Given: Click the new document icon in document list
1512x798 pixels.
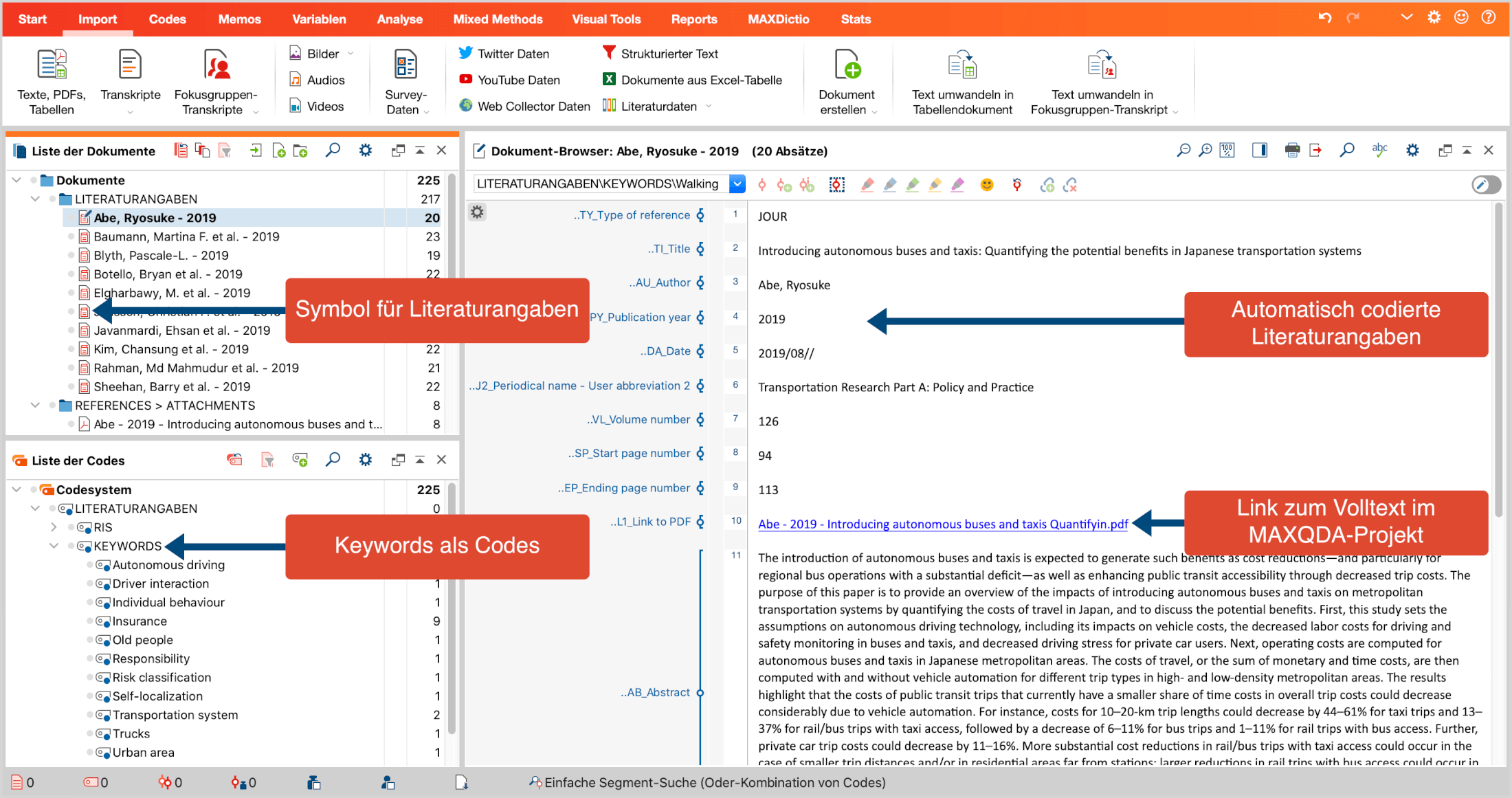Looking at the screenshot, I should [x=278, y=151].
